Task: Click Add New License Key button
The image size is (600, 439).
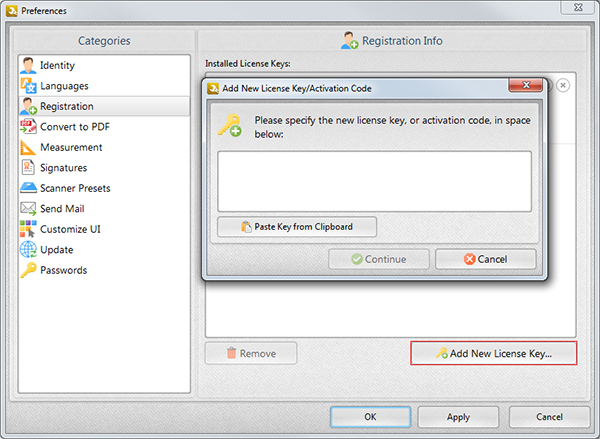Action: (493, 353)
